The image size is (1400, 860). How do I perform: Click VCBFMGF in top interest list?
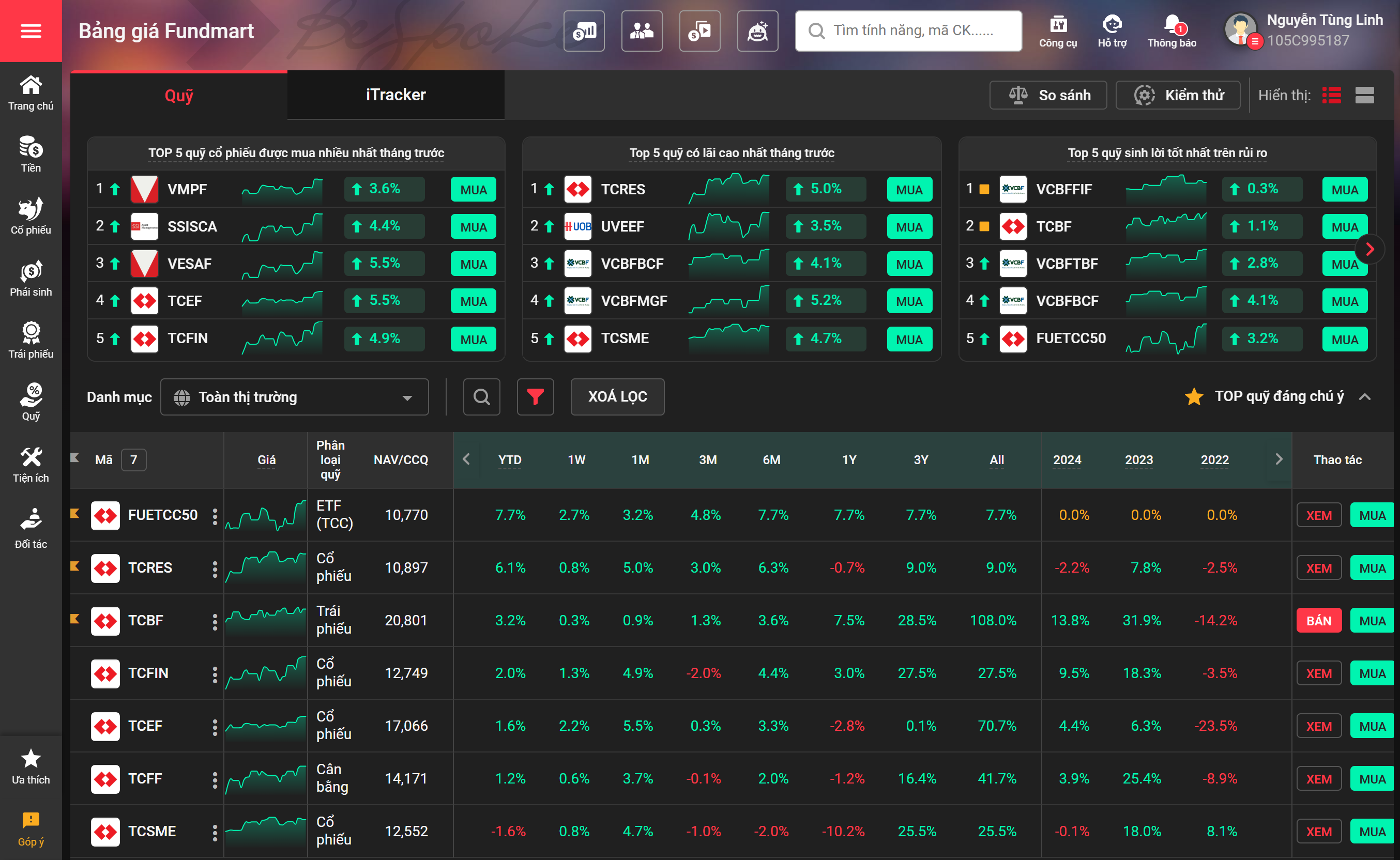coord(634,301)
